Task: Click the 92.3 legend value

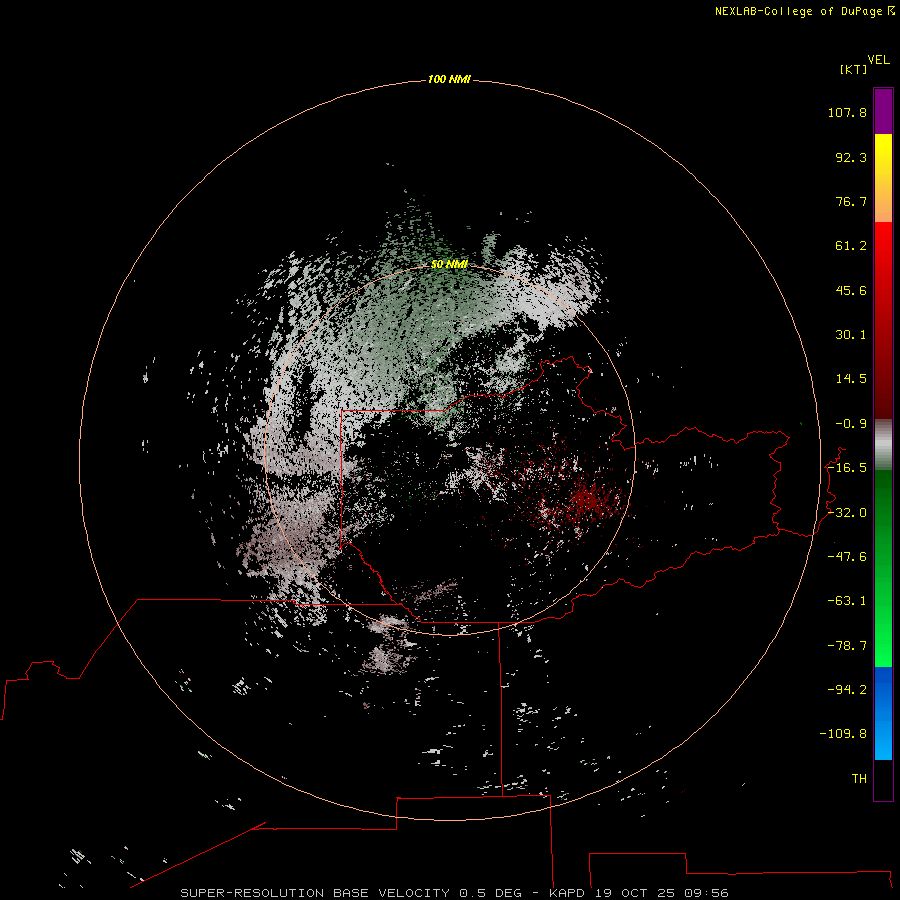Action: point(851,157)
